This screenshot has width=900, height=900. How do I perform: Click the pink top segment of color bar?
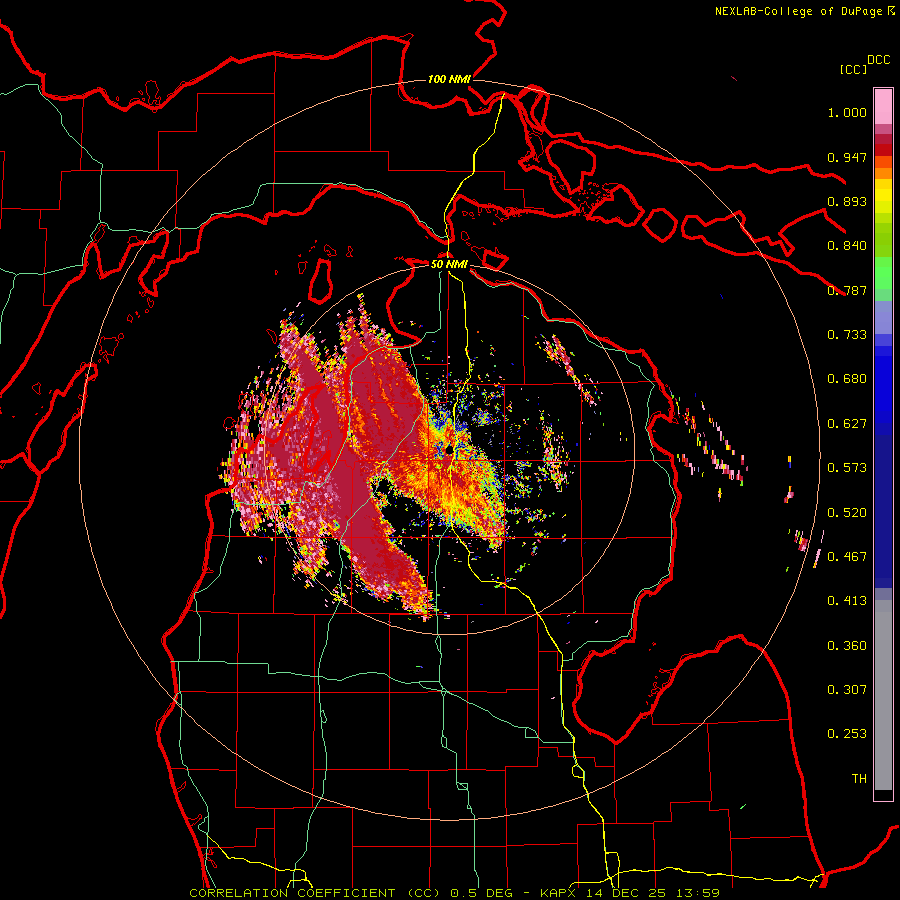[x=883, y=106]
